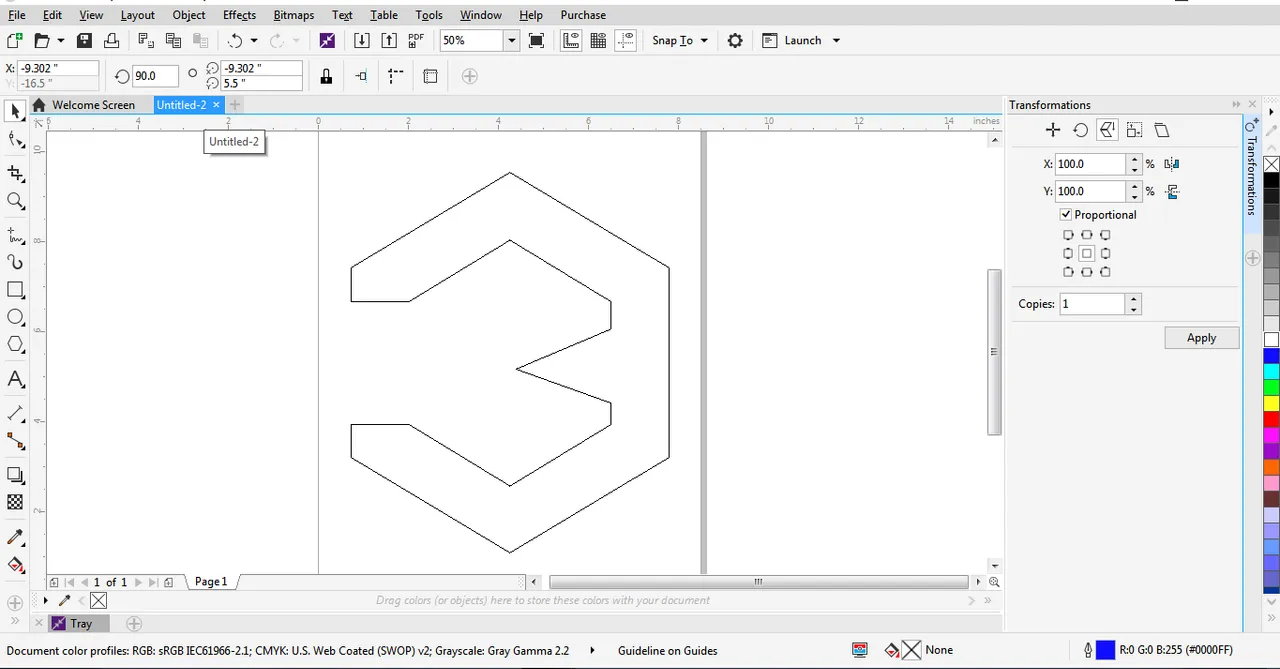Open the zoom level dropdown showing 50%

point(511,40)
